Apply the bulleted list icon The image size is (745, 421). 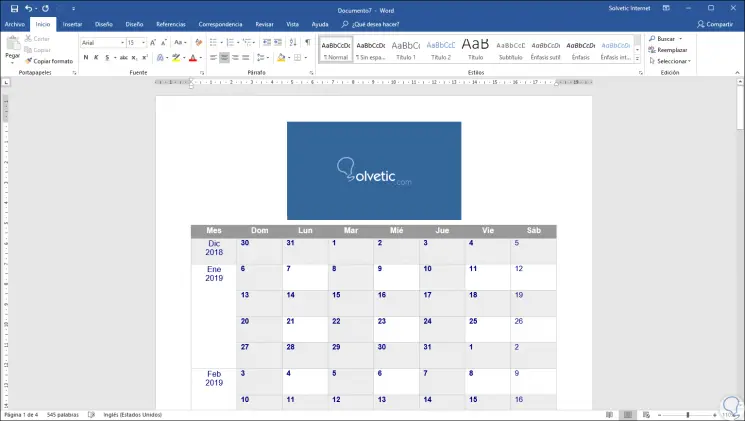[212, 42]
